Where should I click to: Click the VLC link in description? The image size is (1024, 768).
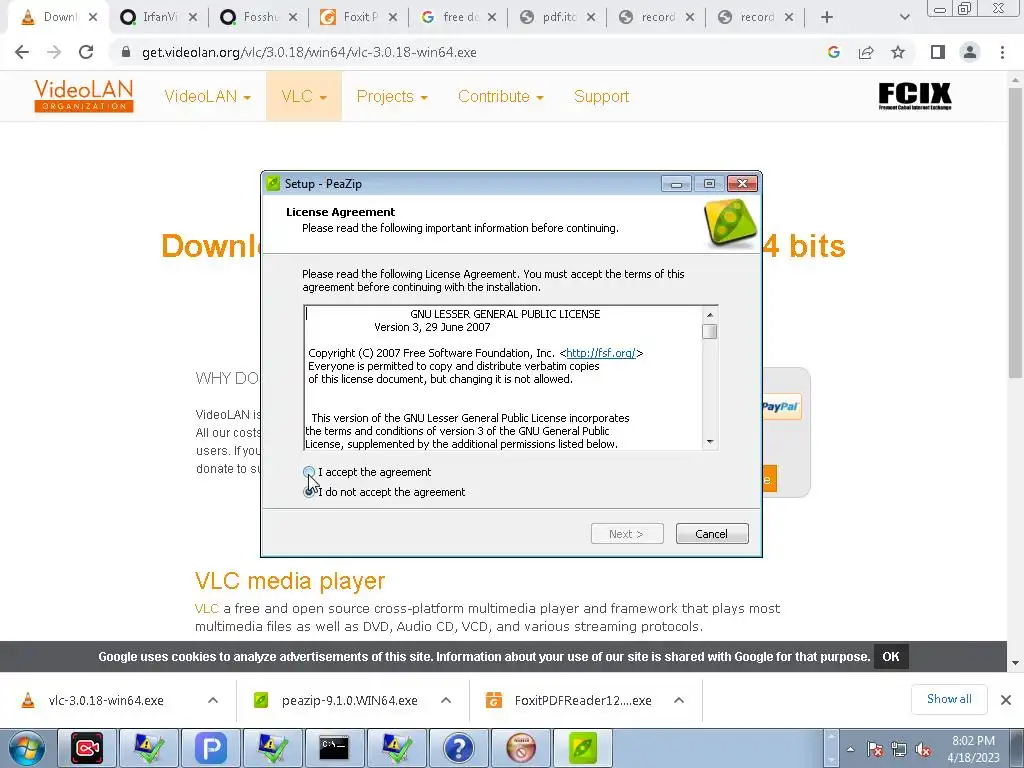coord(206,609)
